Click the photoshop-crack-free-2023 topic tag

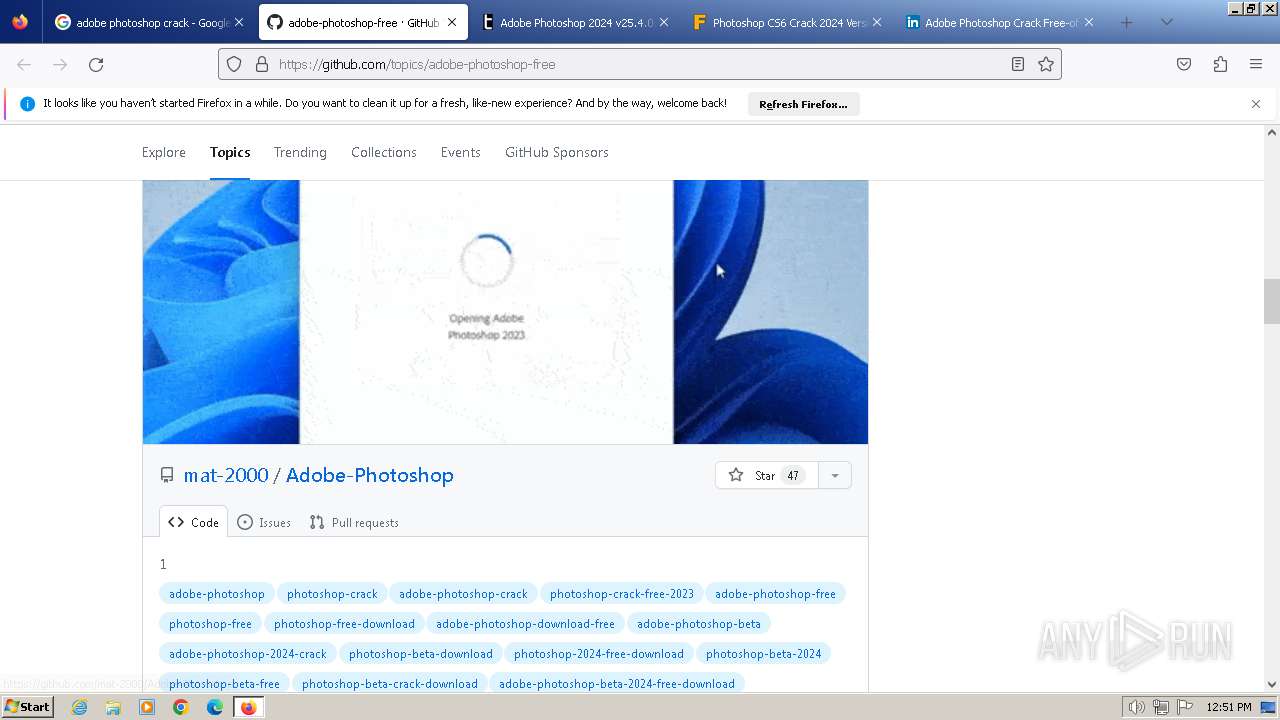pyautogui.click(x=622, y=594)
